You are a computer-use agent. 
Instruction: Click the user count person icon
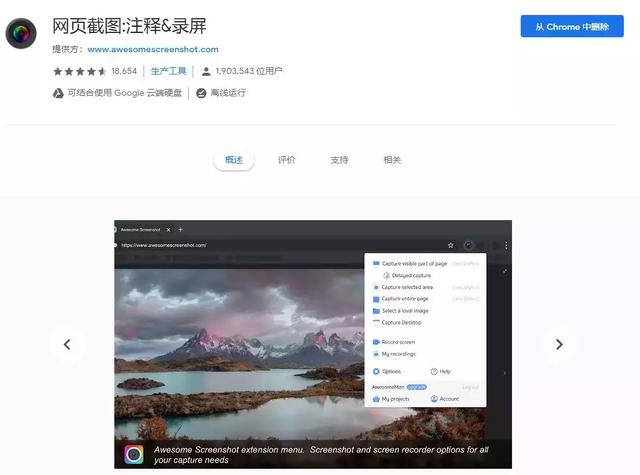pyautogui.click(x=206, y=72)
